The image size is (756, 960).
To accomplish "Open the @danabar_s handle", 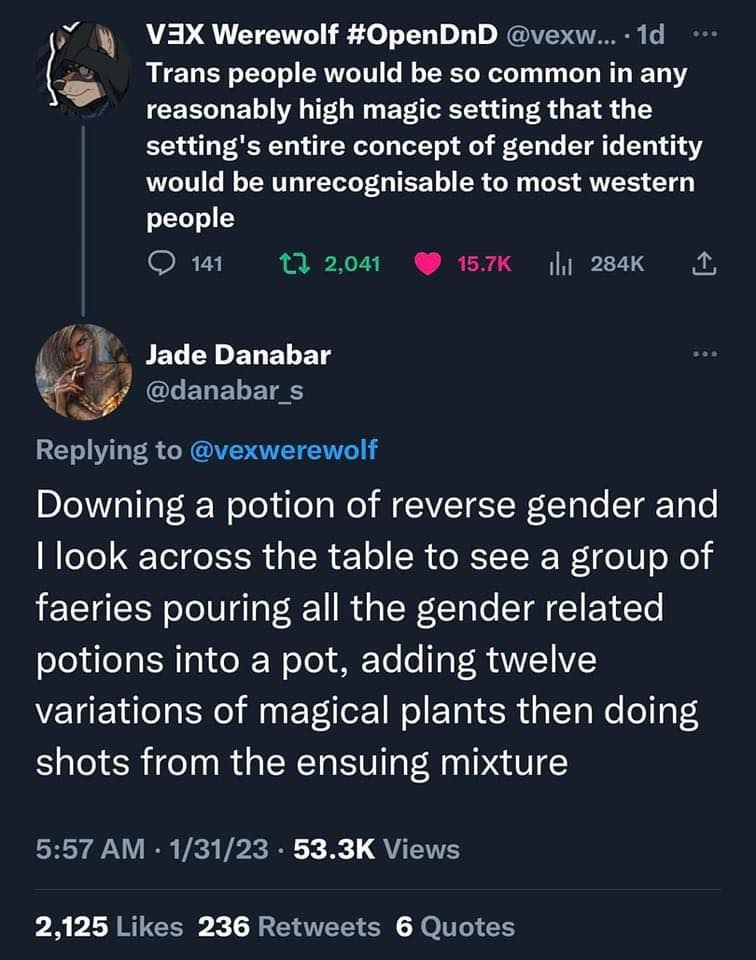I will coord(224,391).
